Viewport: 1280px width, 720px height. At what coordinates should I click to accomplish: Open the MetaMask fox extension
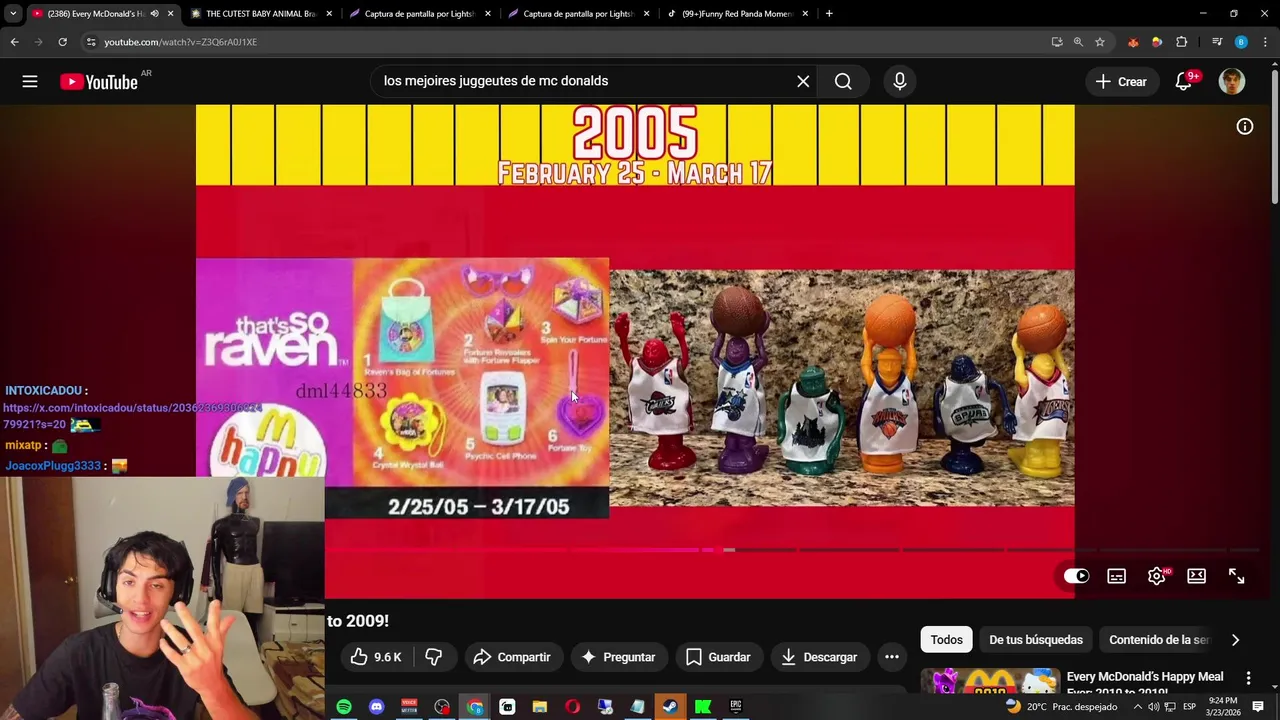click(x=1133, y=42)
